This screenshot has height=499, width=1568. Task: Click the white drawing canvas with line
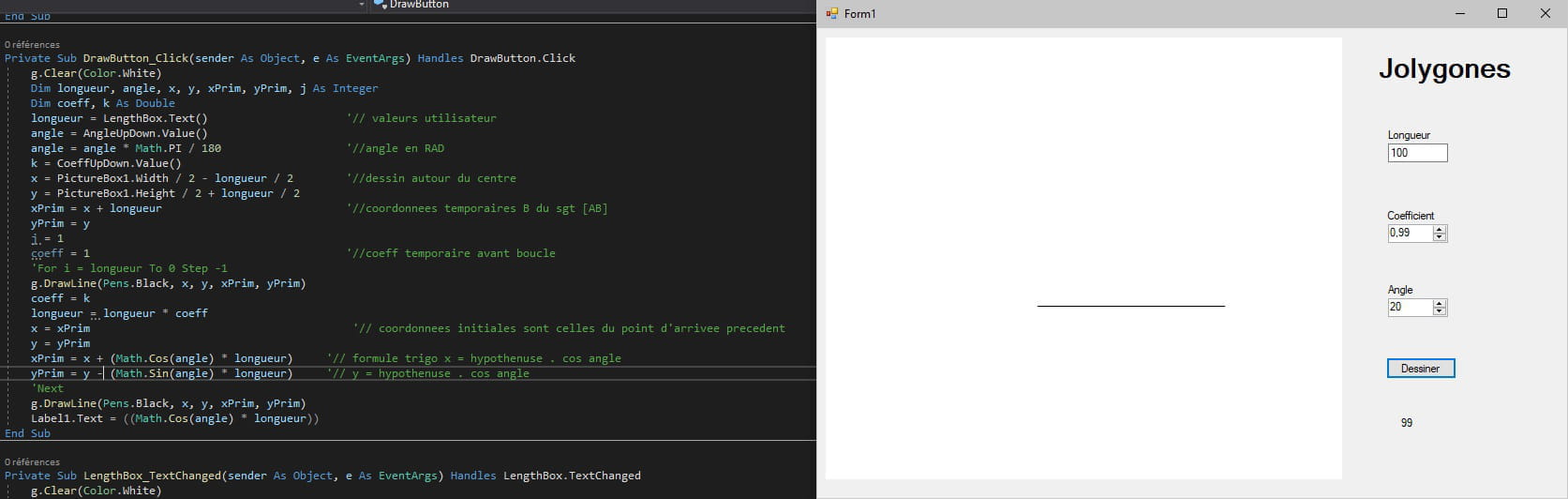tap(1083, 258)
